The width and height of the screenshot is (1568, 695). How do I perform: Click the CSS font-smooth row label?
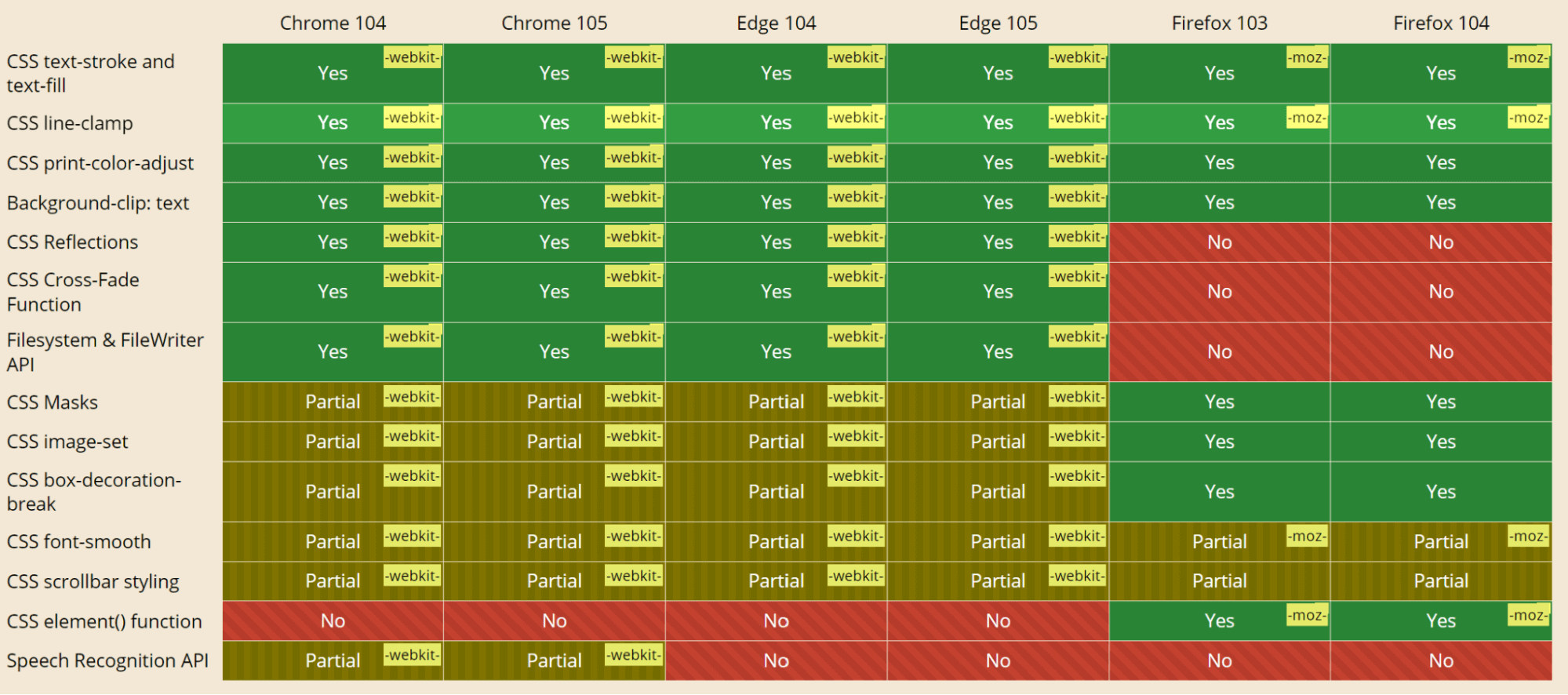[78, 541]
